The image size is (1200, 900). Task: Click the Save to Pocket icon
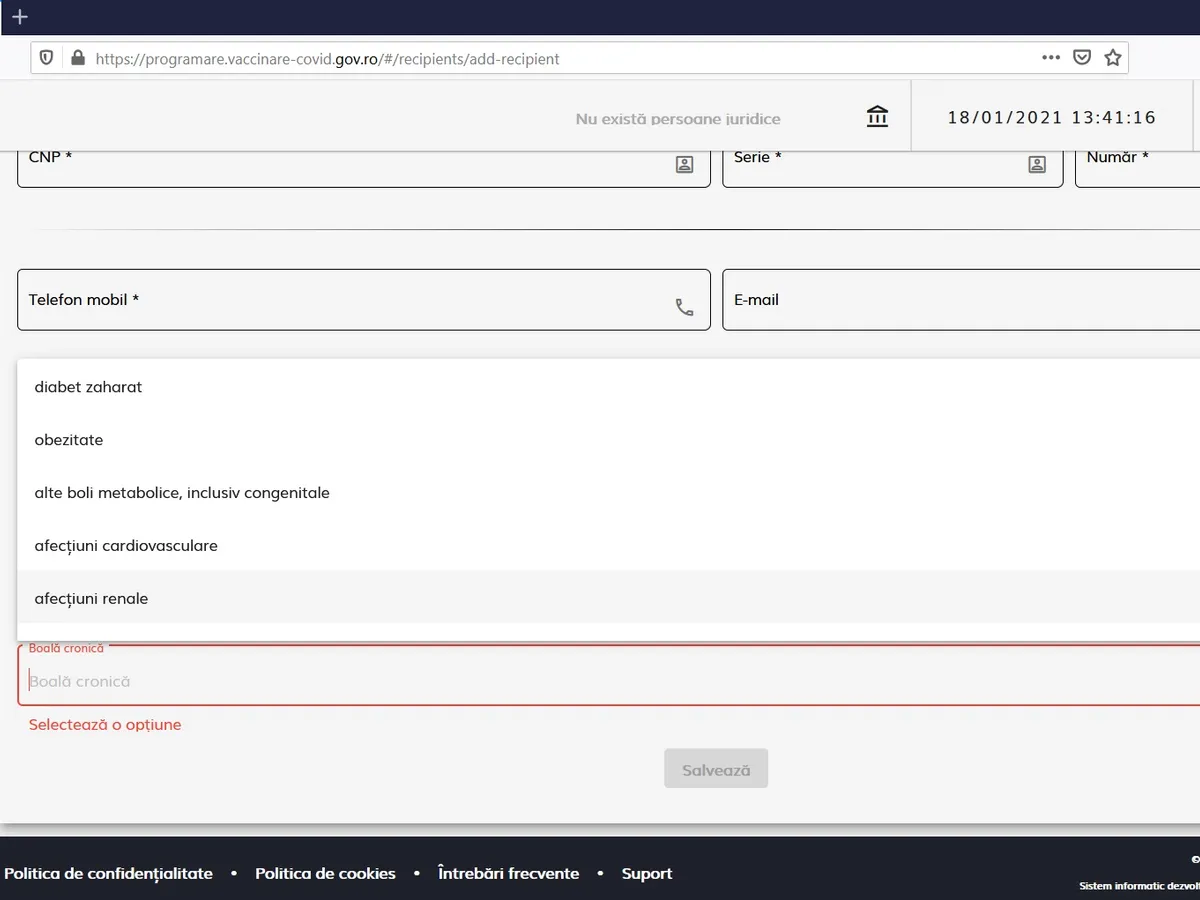click(1081, 58)
